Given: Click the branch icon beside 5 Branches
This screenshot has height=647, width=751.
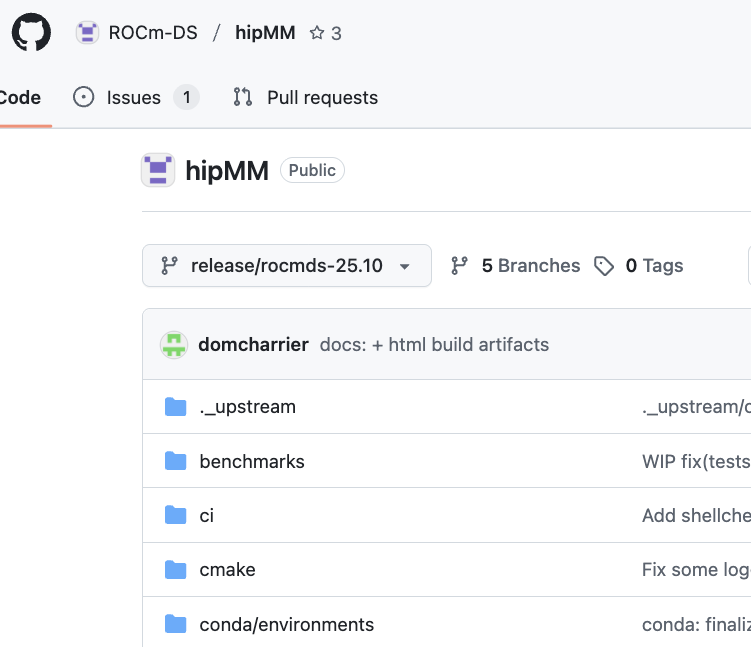Looking at the screenshot, I should (x=459, y=265).
